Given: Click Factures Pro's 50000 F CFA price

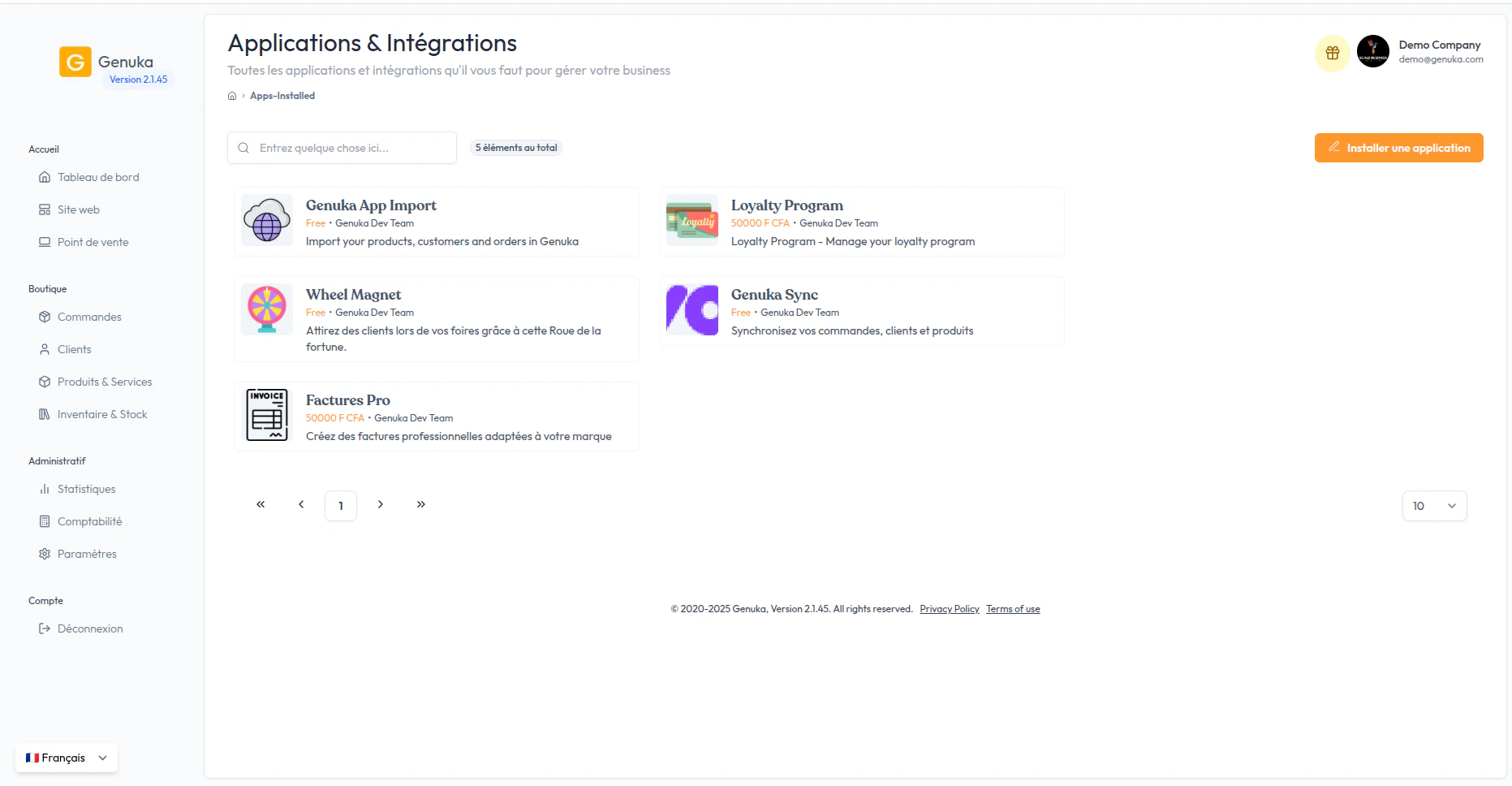Looking at the screenshot, I should click(334, 418).
